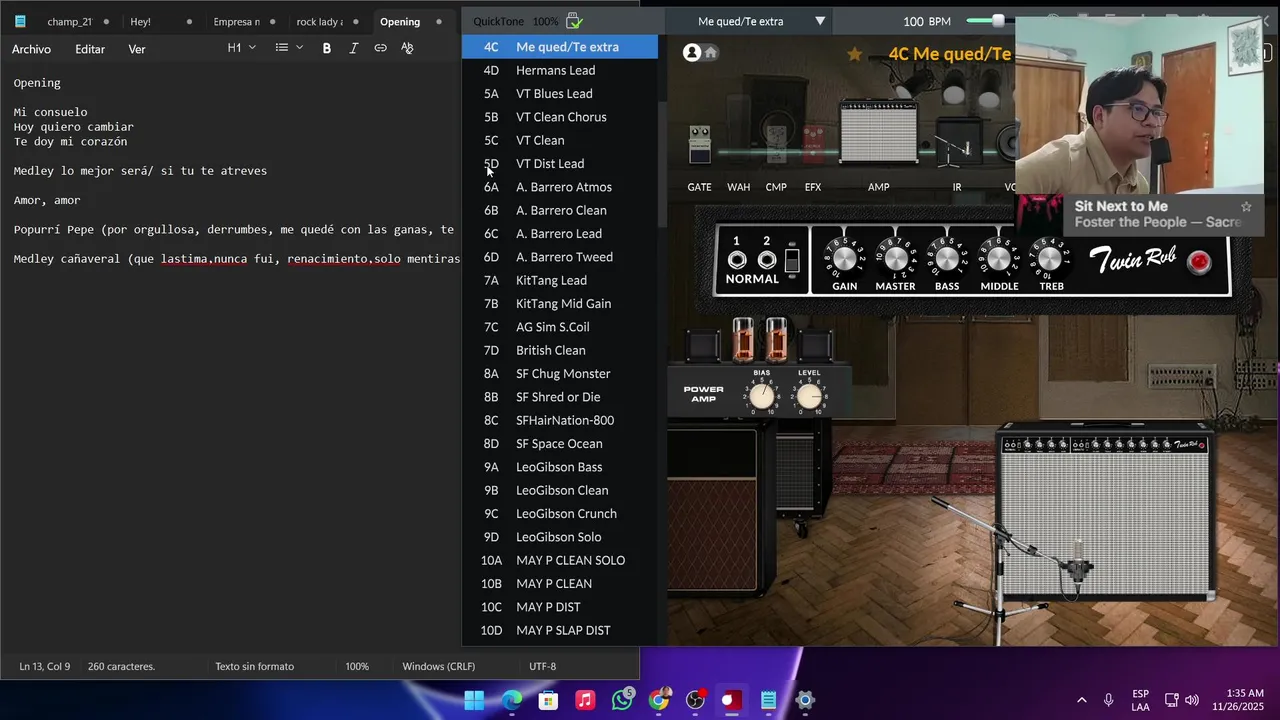Open Notepad from taskbar
The width and height of the screenshot is (1280, 720).
tap(768, 700)
